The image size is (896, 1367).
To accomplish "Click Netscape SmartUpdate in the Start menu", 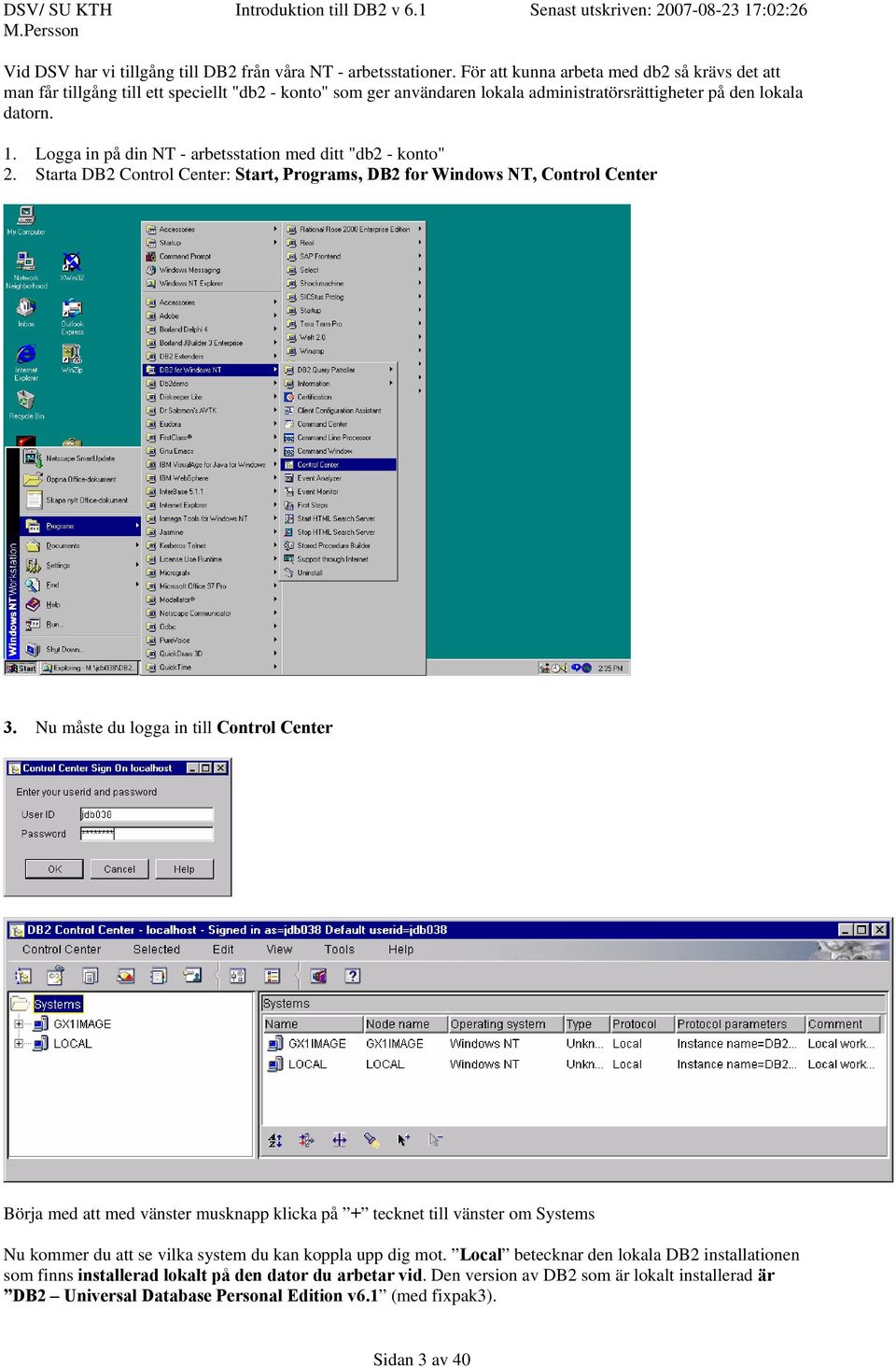I will pos(80,458).
